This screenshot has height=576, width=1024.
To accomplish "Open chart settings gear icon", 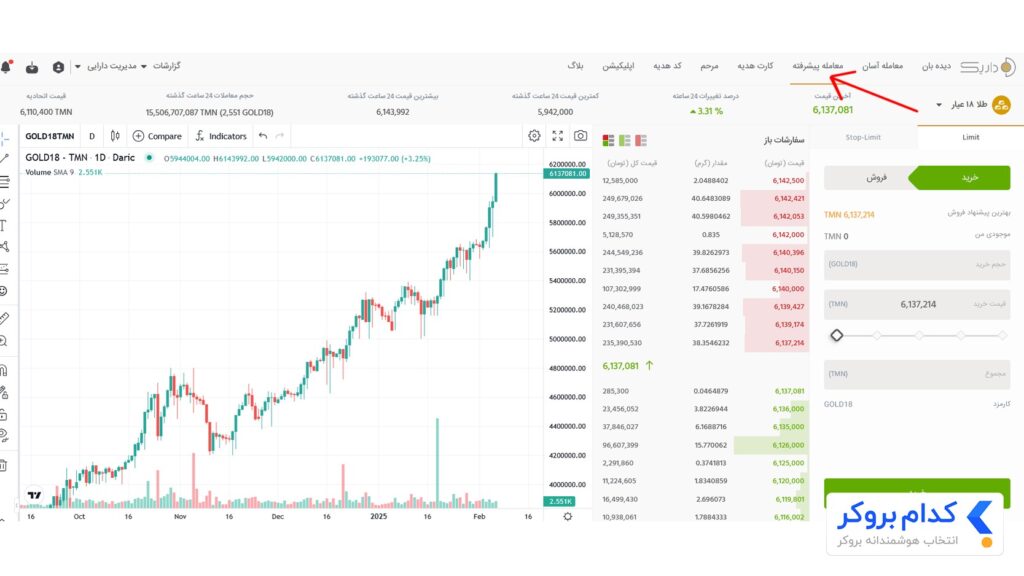I will [534, 136].
